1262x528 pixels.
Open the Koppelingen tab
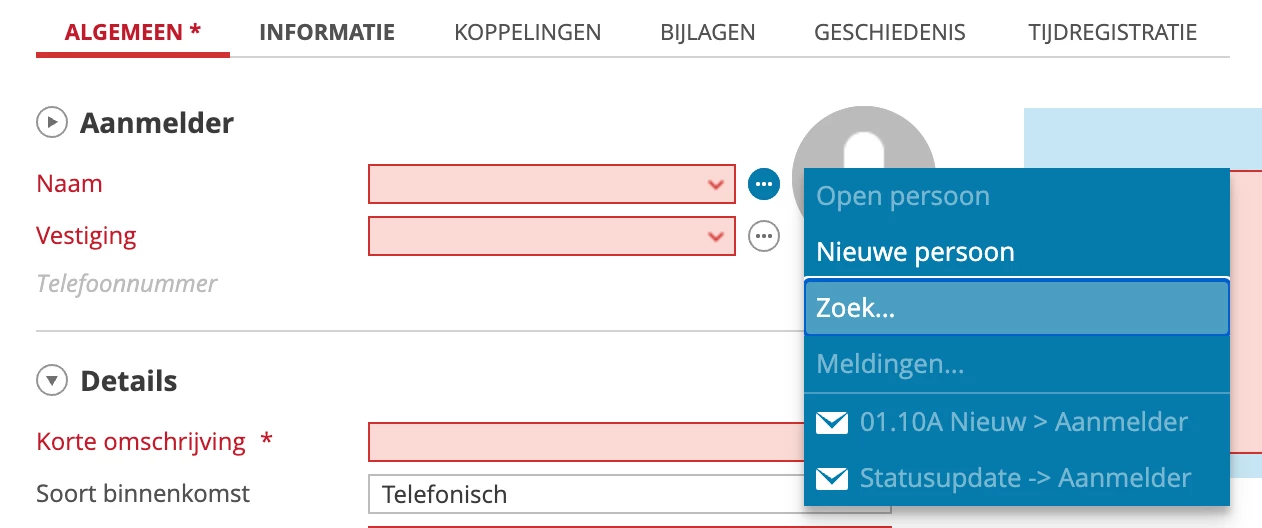pyautogui.click(x=527, y=32)
